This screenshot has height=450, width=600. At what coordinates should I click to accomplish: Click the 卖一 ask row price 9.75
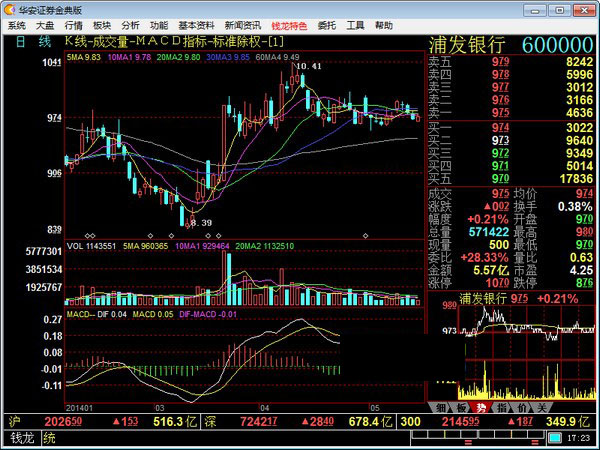(x=501, y=112)
